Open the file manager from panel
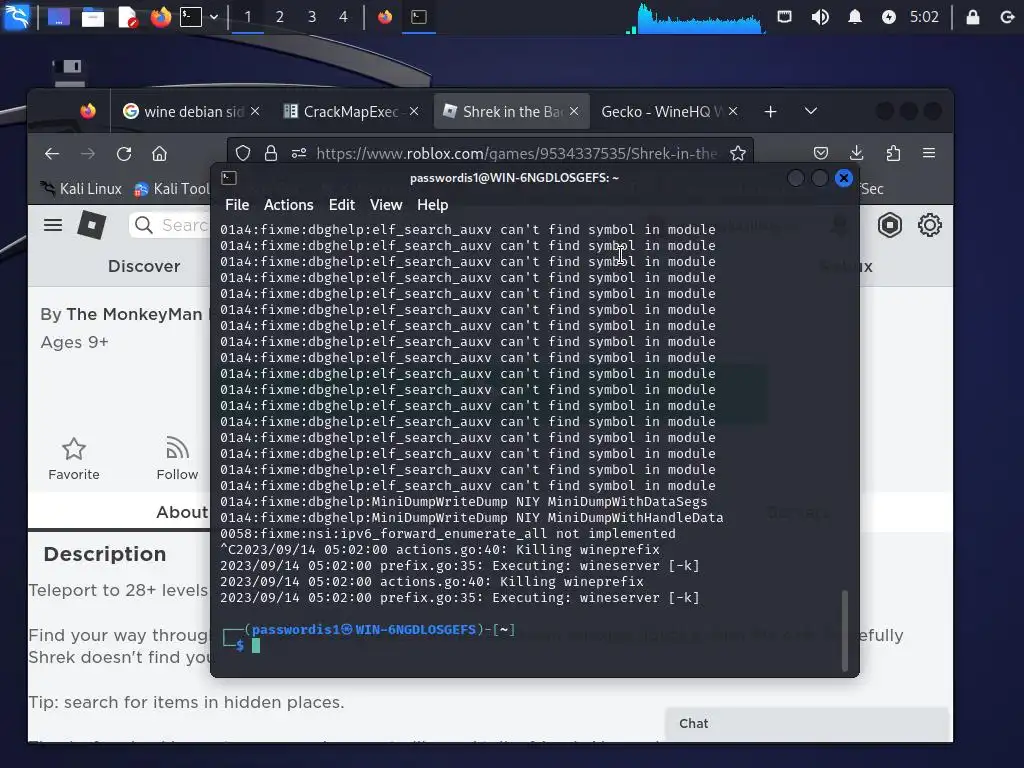The image size is (1024, 768). [x=93, y=17]
